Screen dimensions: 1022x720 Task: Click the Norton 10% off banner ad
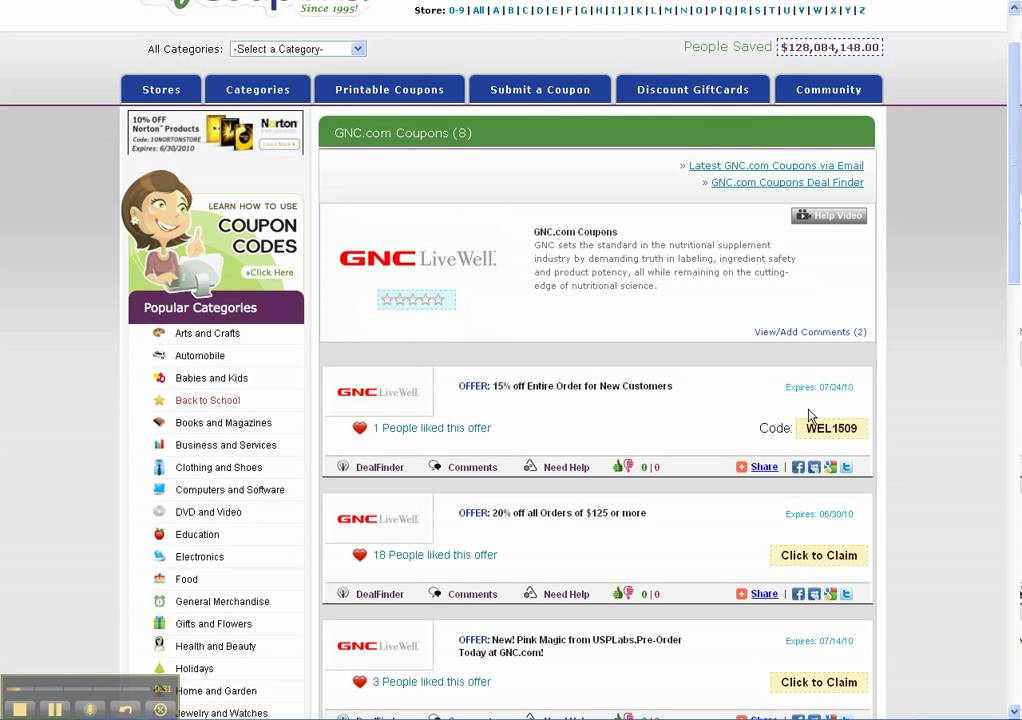pos(216,132)
